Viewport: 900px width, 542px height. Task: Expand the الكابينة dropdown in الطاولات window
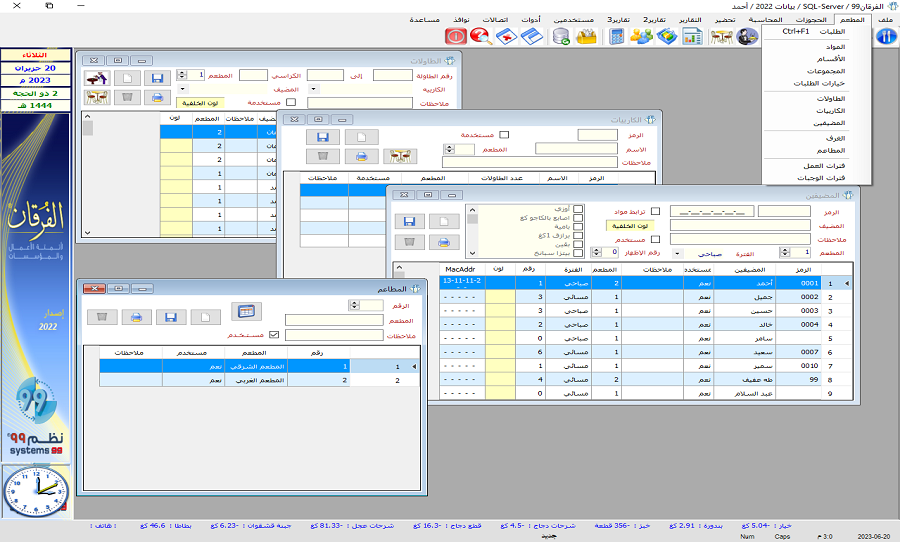[x=313, y=89]
